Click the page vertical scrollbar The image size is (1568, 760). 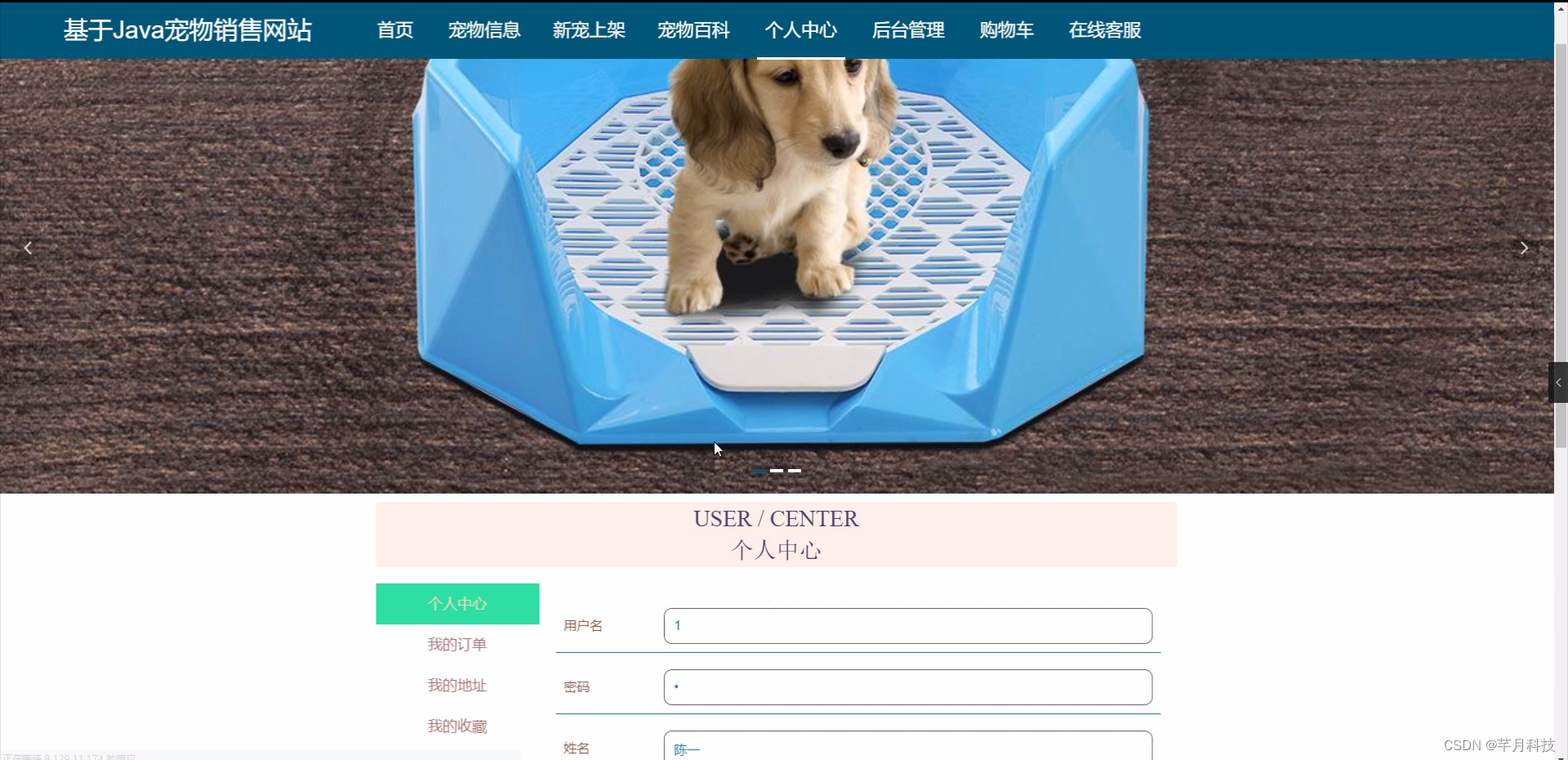tap(1561, 245)
